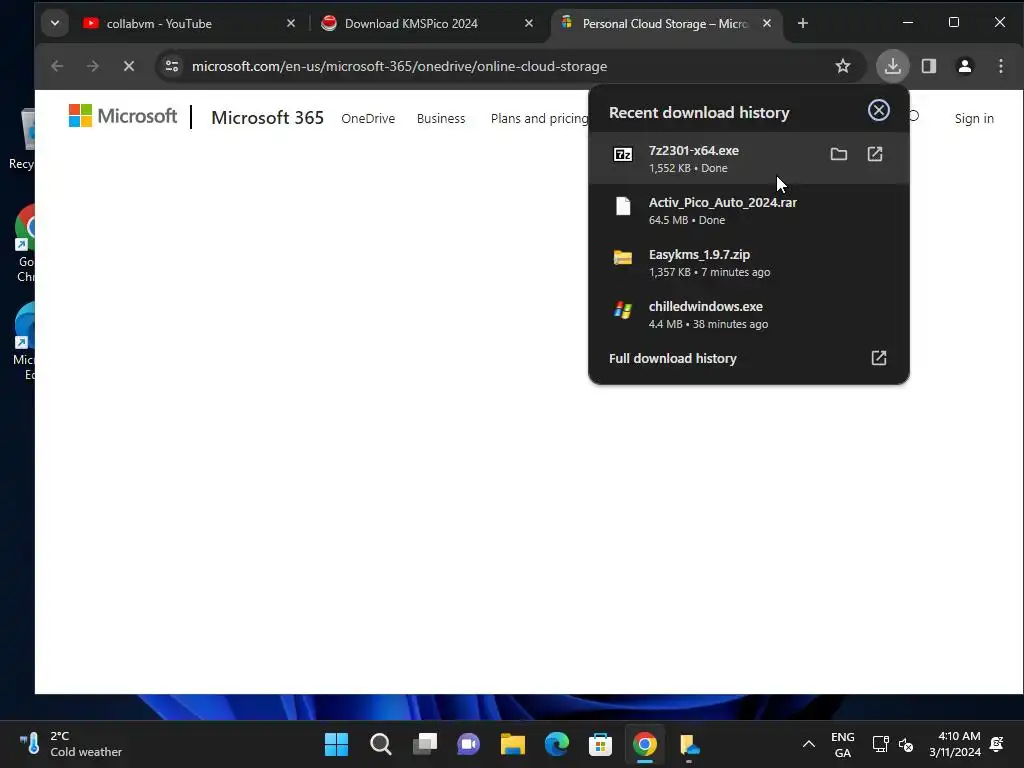This screenshot has width=1024, height=768.
Task: Click the Google Chrome taskbar icon
Action: tap(645, 744)
